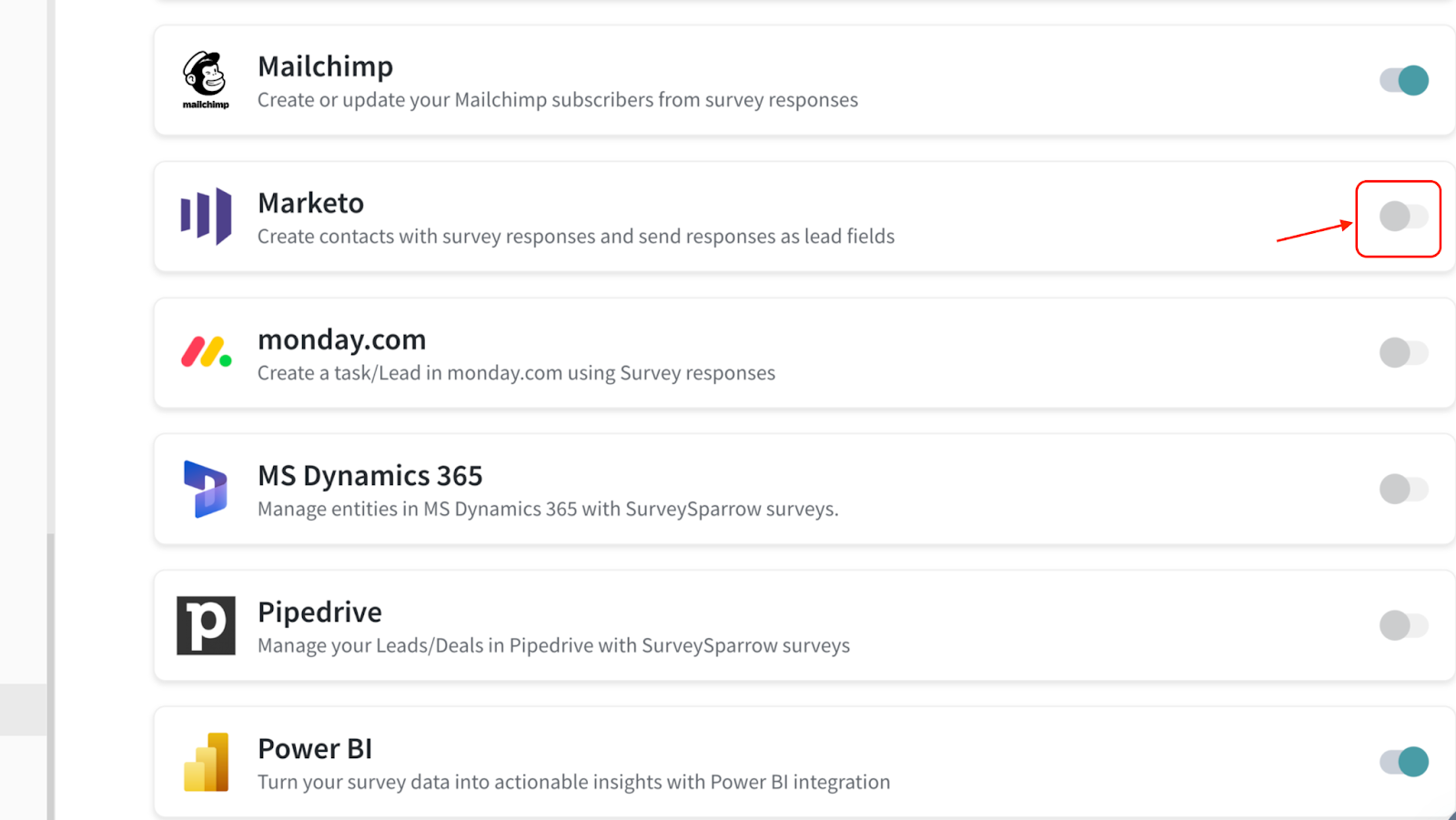Viewport: 1456px width, 820px height.
Task: Open the Power BI integration title
Action: tap(315, 749)
